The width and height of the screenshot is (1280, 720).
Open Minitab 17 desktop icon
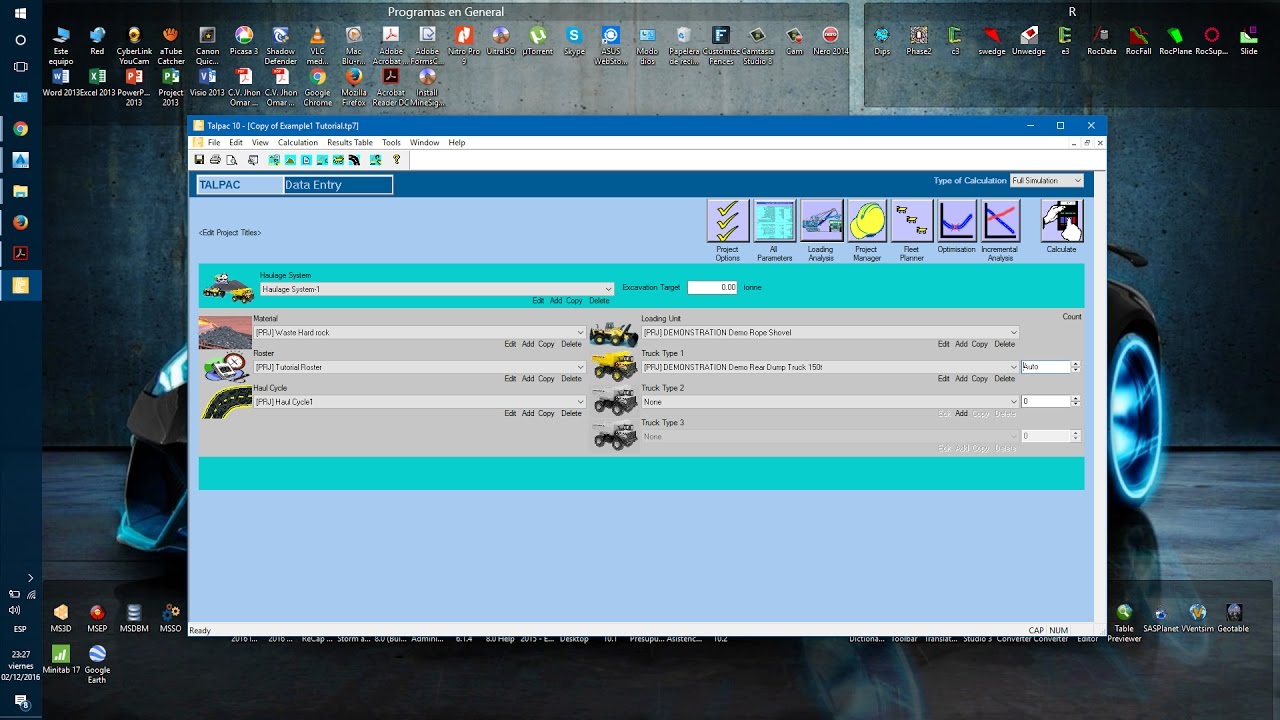pyautogui.click(x=60, y=660)
